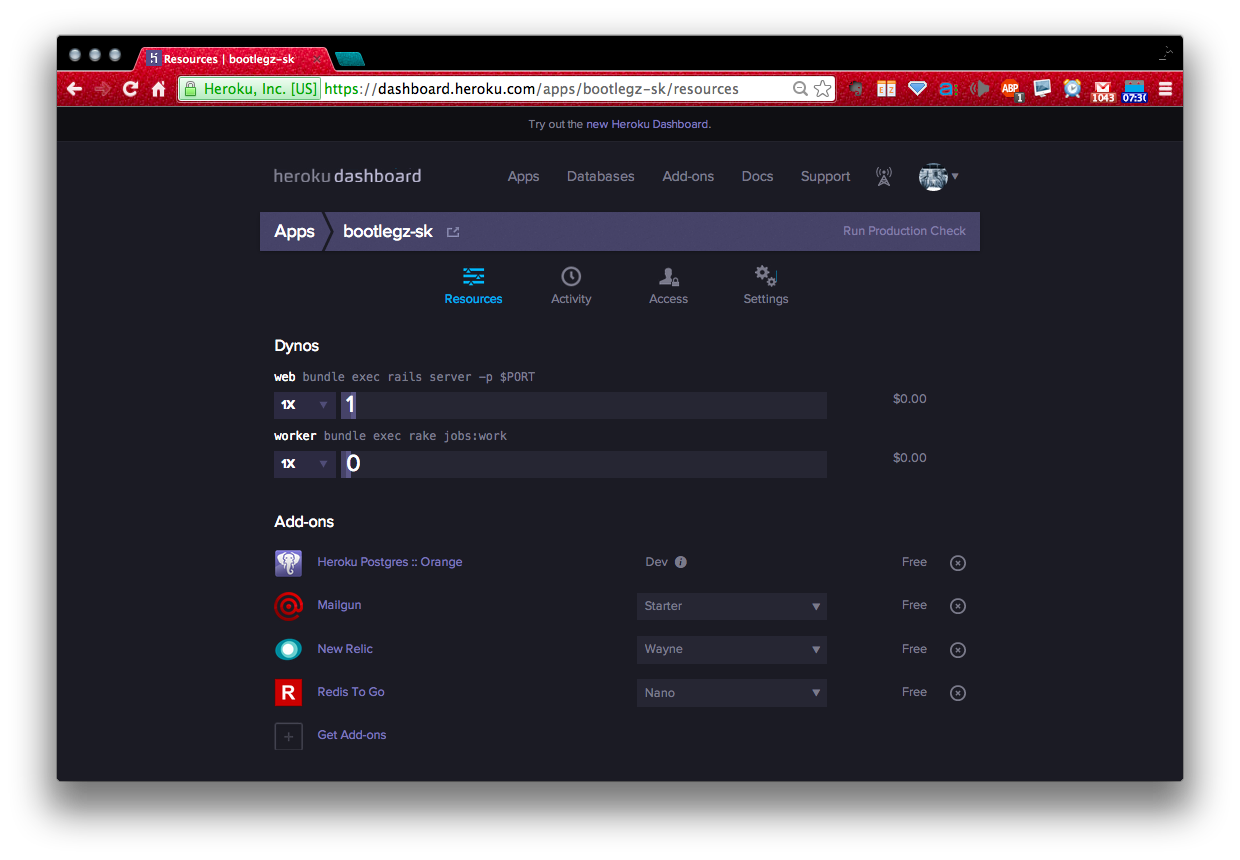
Task: Click the web dyno count slider
Action: coord(584,405)
